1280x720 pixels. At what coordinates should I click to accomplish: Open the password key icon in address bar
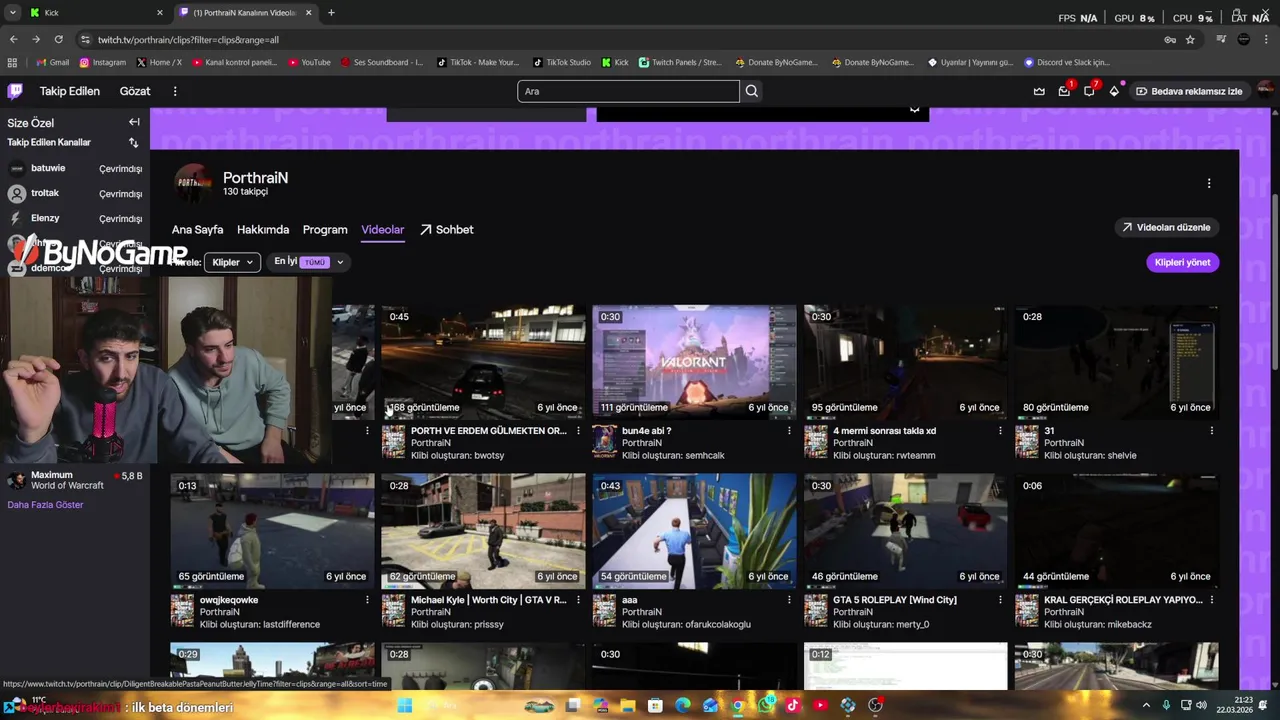click(1169, 39)
